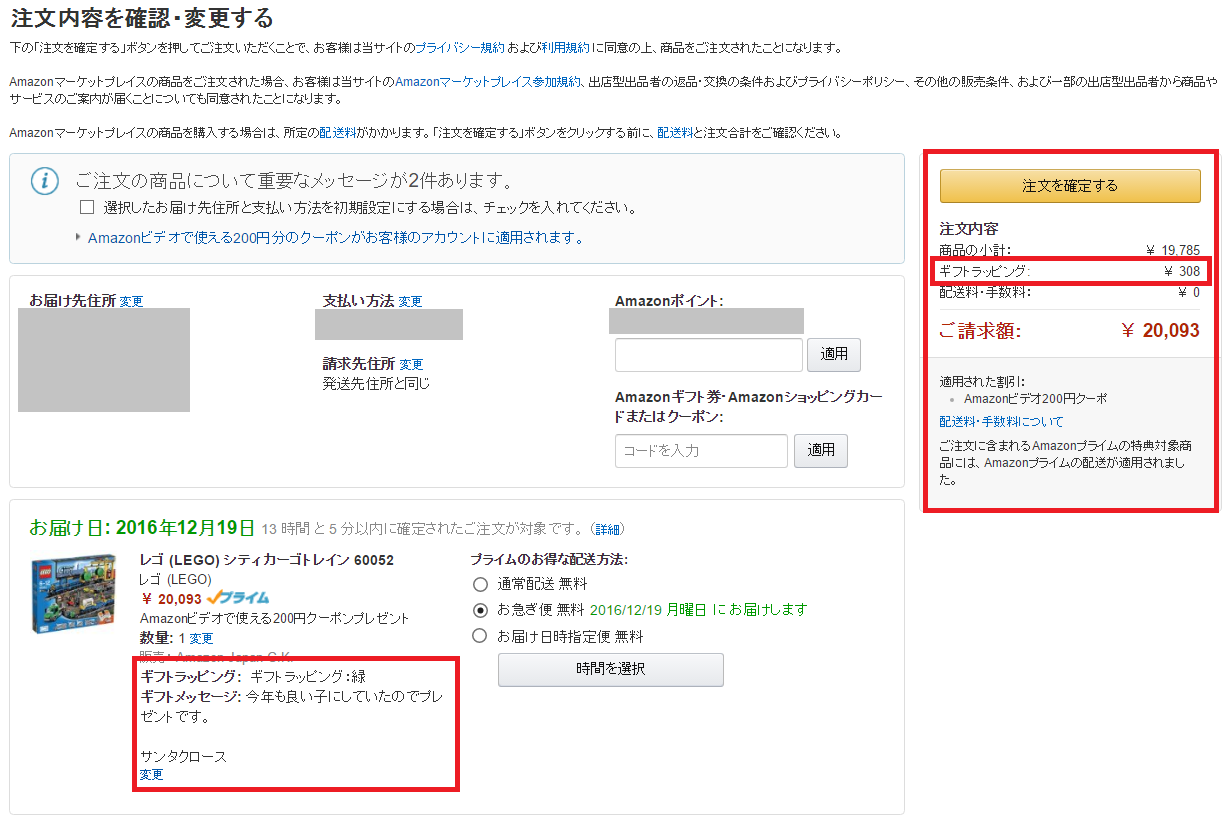The height and width of the screenshot is (816, 1226).
Task: Click the 注文内容 heading in the order summary
Action: tap(969, 228)
